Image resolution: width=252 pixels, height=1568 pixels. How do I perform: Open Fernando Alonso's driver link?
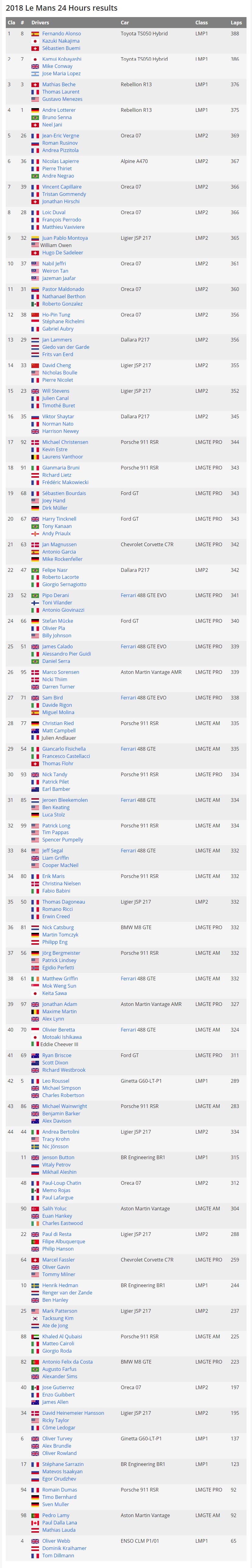[62, 34]
